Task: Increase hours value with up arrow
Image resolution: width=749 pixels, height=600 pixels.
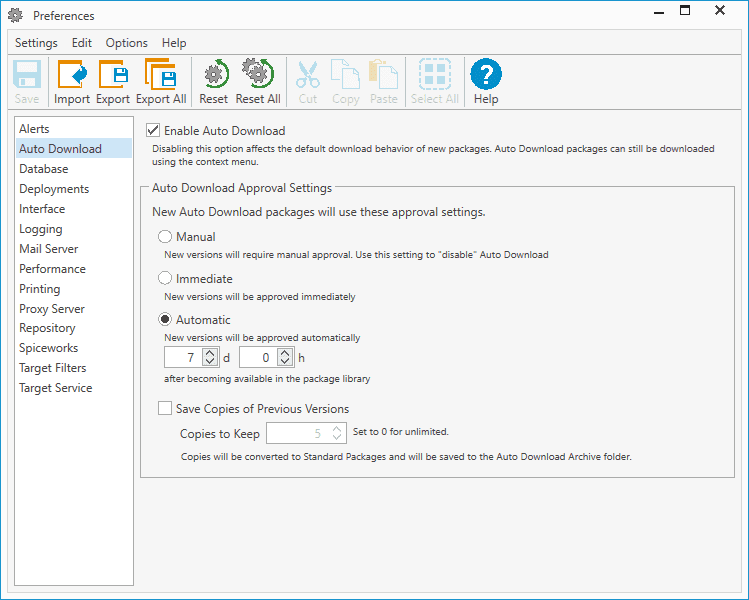Action: pyautogui.click(x=285, y=353)
